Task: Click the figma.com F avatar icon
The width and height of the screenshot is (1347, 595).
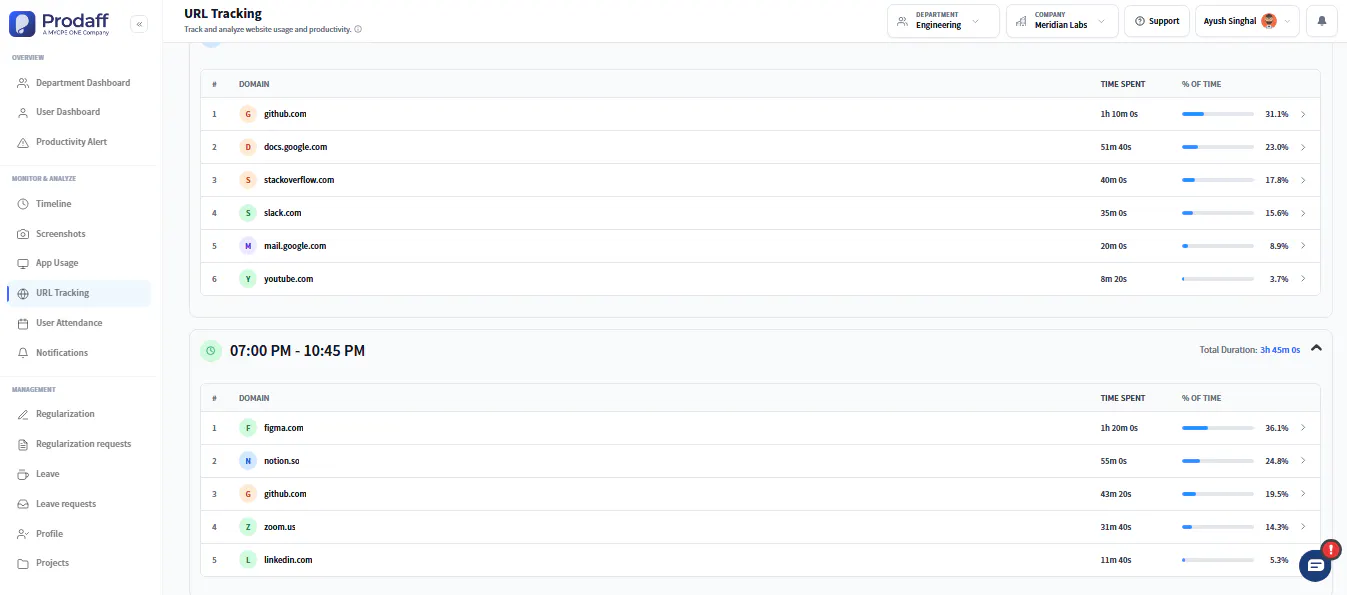Action: pyautogui.click(x=248, y=428)
